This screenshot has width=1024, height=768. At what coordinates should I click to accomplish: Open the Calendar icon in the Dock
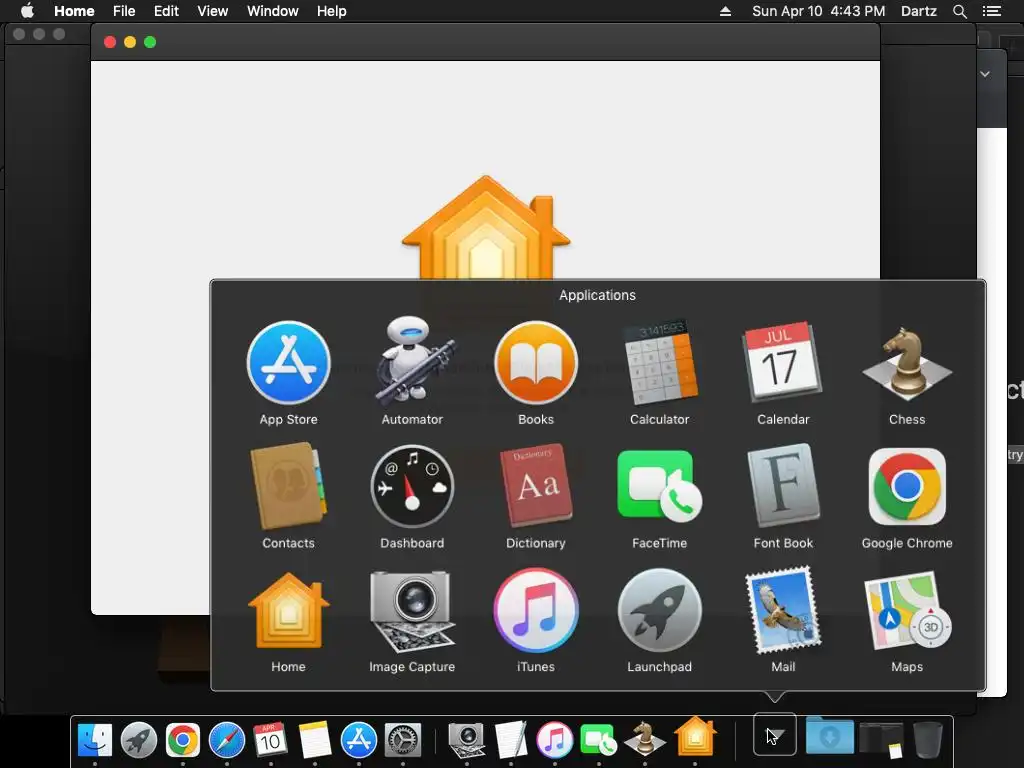[x=270, y=740]
